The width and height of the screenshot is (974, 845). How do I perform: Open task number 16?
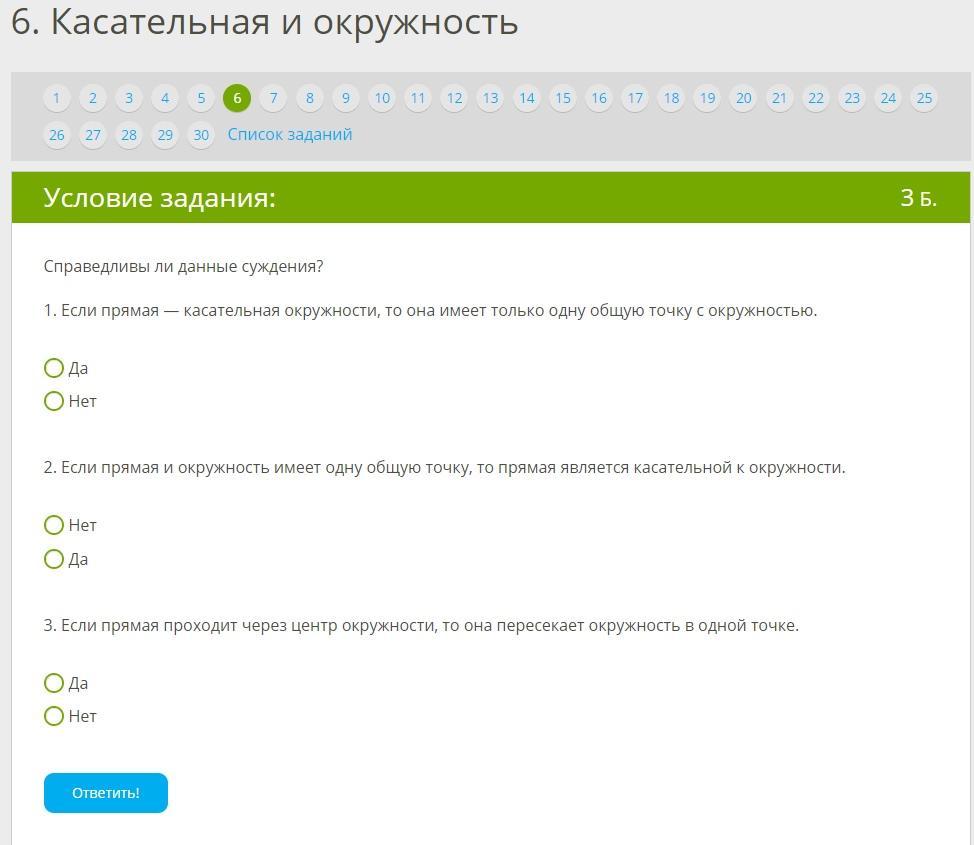tap(599, 98)
